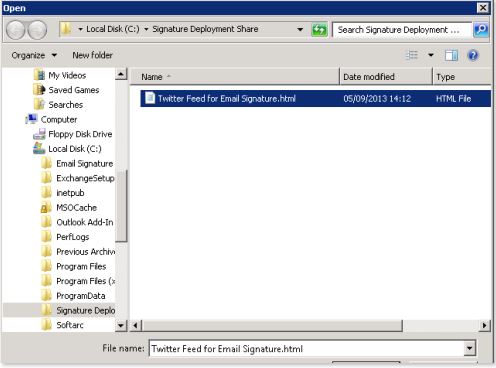Click the green refresh icon in address bar

[319, 30]
